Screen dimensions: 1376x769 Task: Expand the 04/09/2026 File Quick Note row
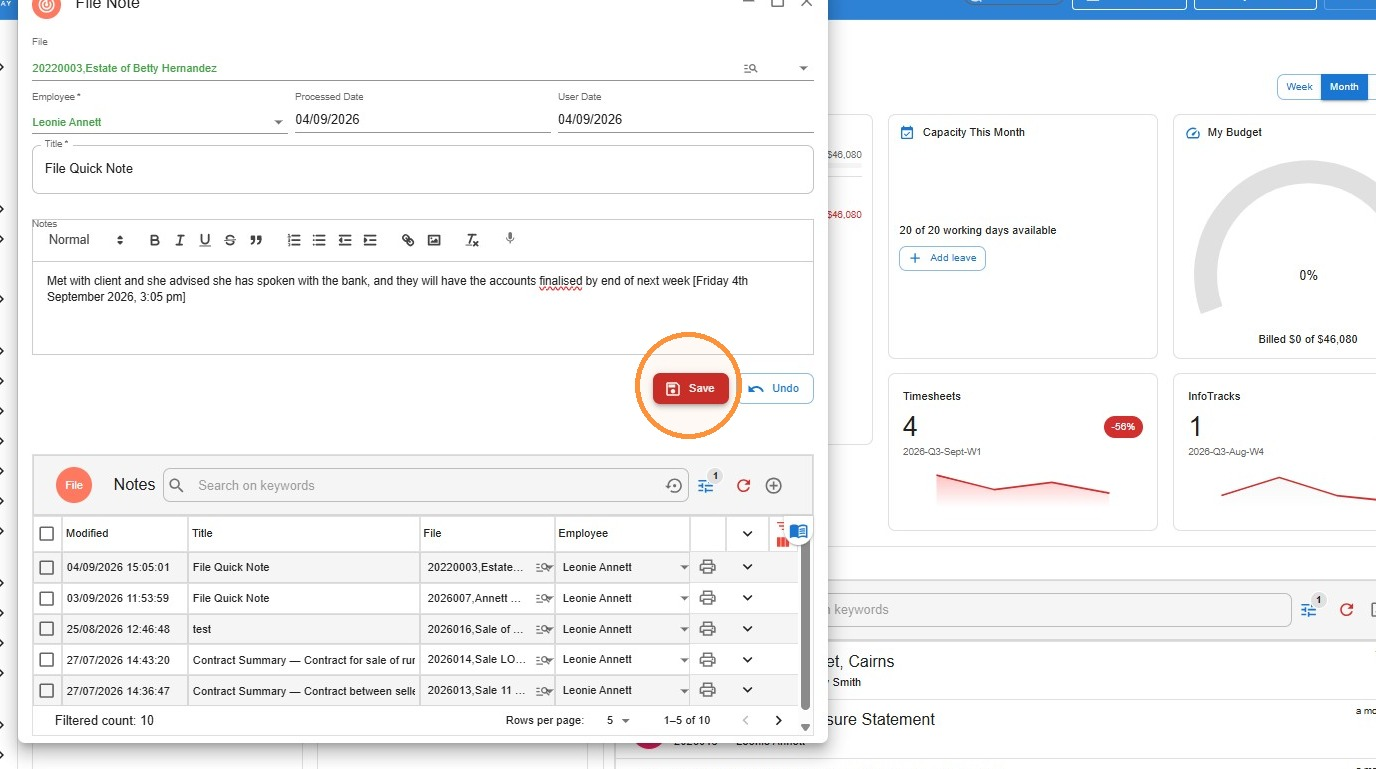tap(747, 567)
